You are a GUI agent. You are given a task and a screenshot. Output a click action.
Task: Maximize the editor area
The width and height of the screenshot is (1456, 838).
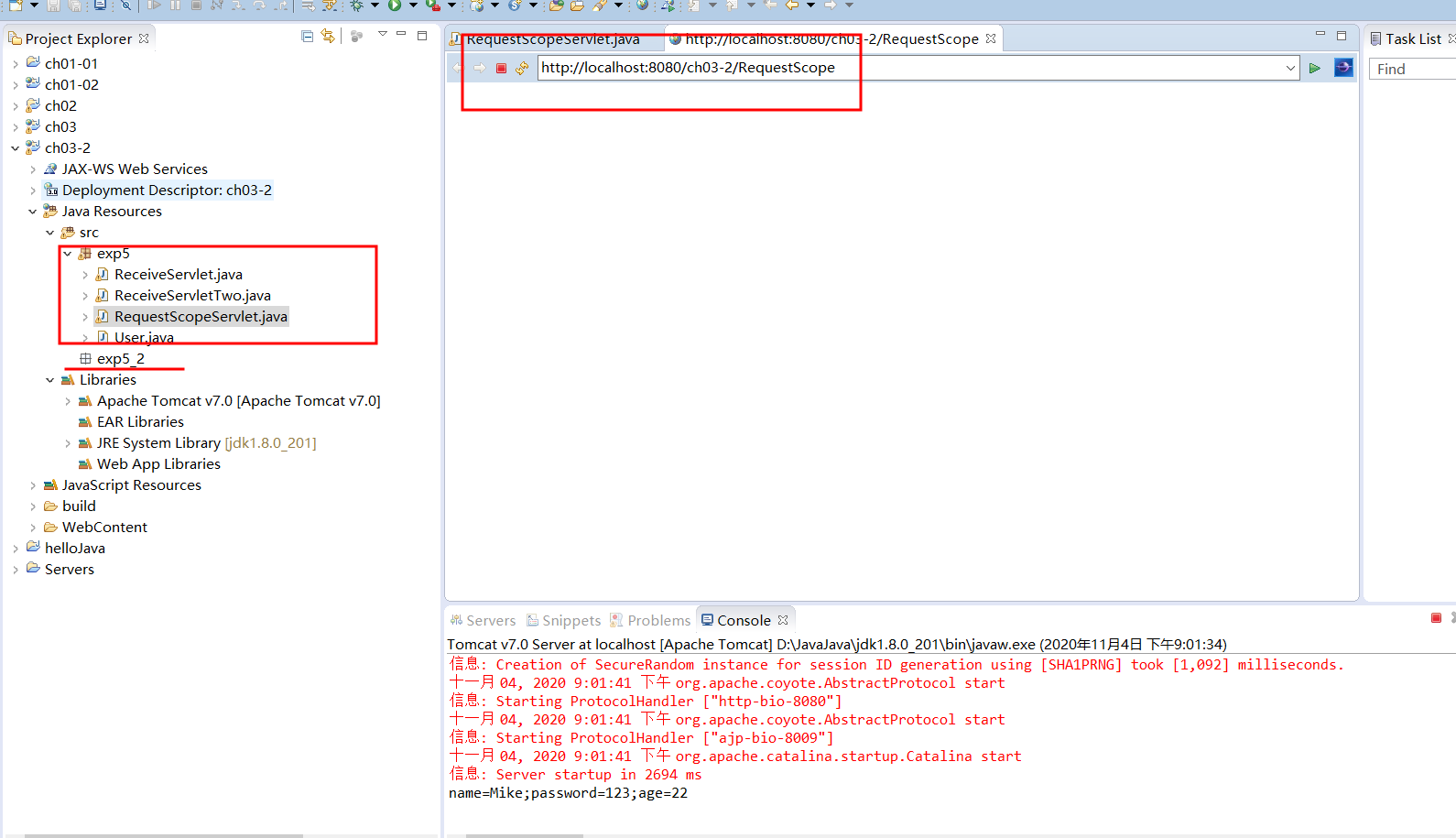coord(1342,35)
